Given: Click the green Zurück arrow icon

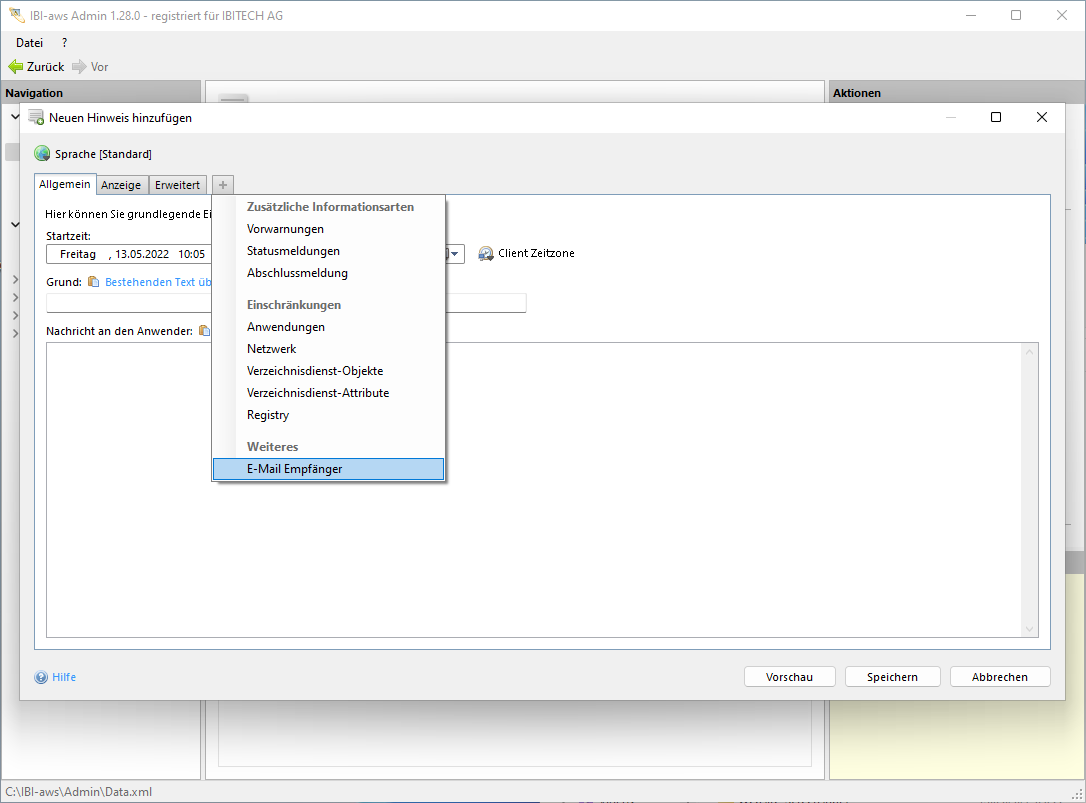Looking at the screenshot, I should tap(15, 67).
